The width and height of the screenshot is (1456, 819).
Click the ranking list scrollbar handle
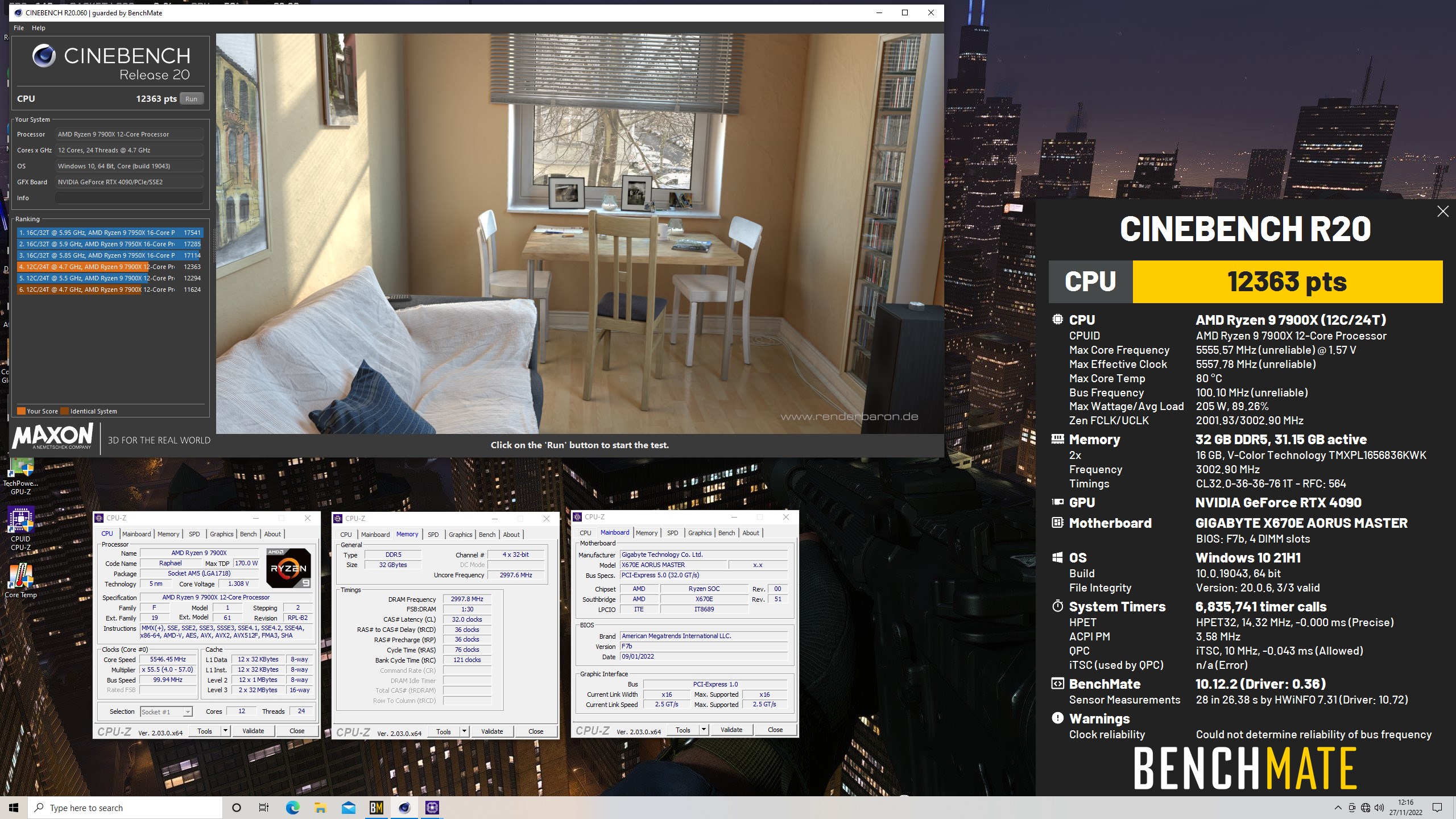214,245
